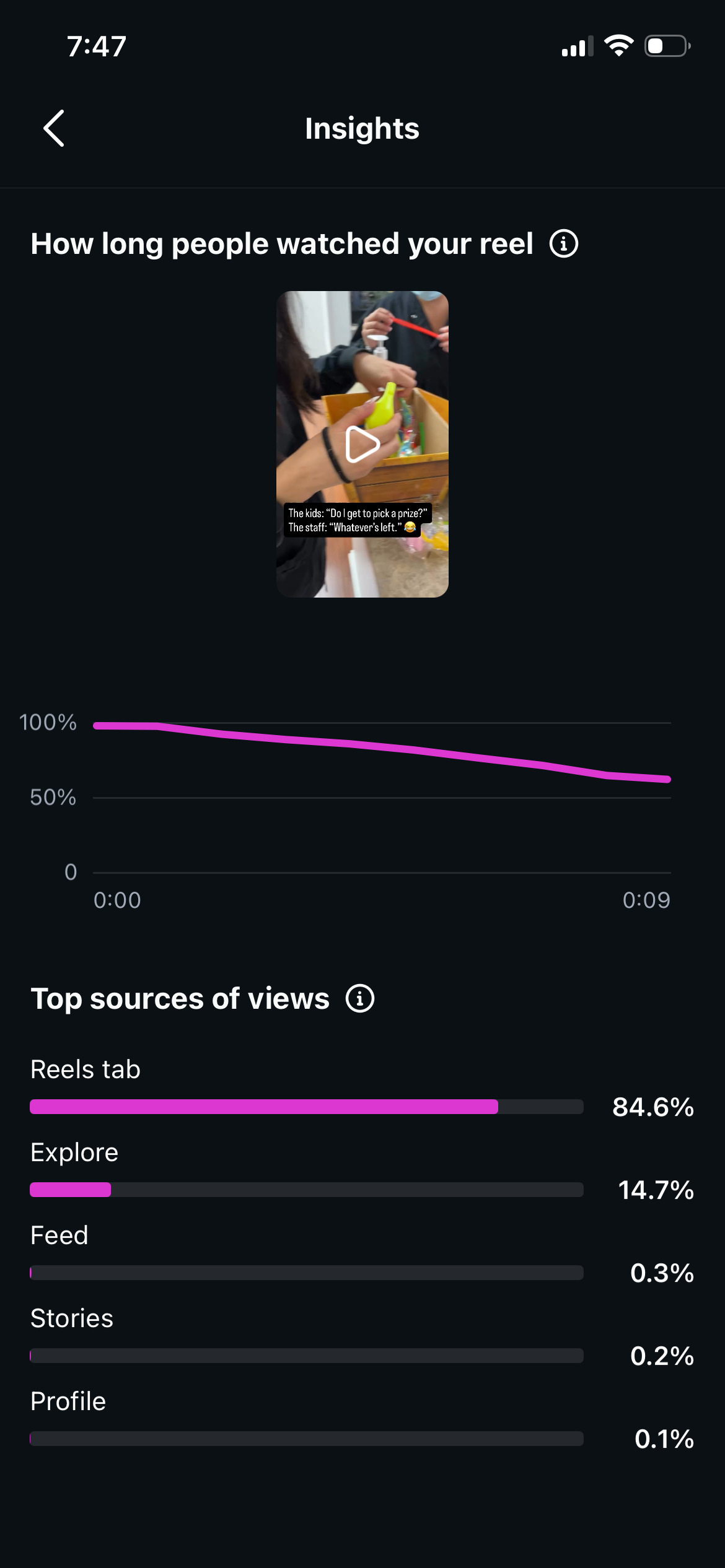Tap the 0:00 start time label
The height and width of the screenshot is (1568, 725).
[117, 900]
